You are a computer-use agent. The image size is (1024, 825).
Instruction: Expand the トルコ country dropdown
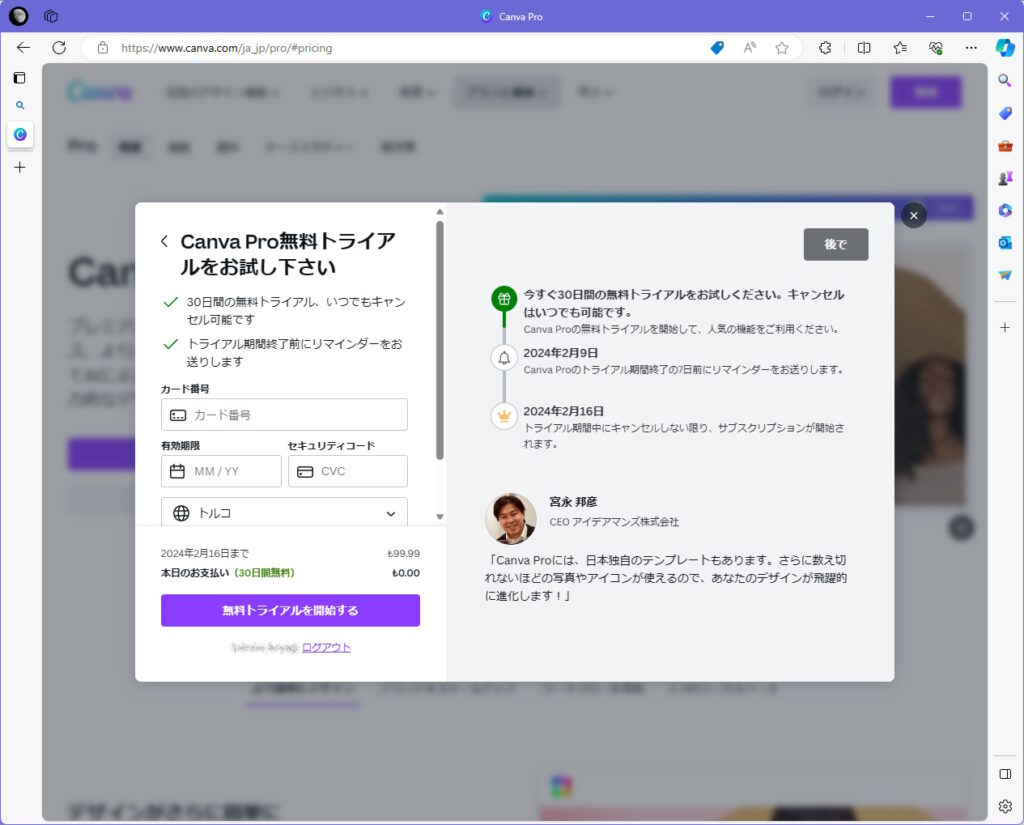(284, 513)
